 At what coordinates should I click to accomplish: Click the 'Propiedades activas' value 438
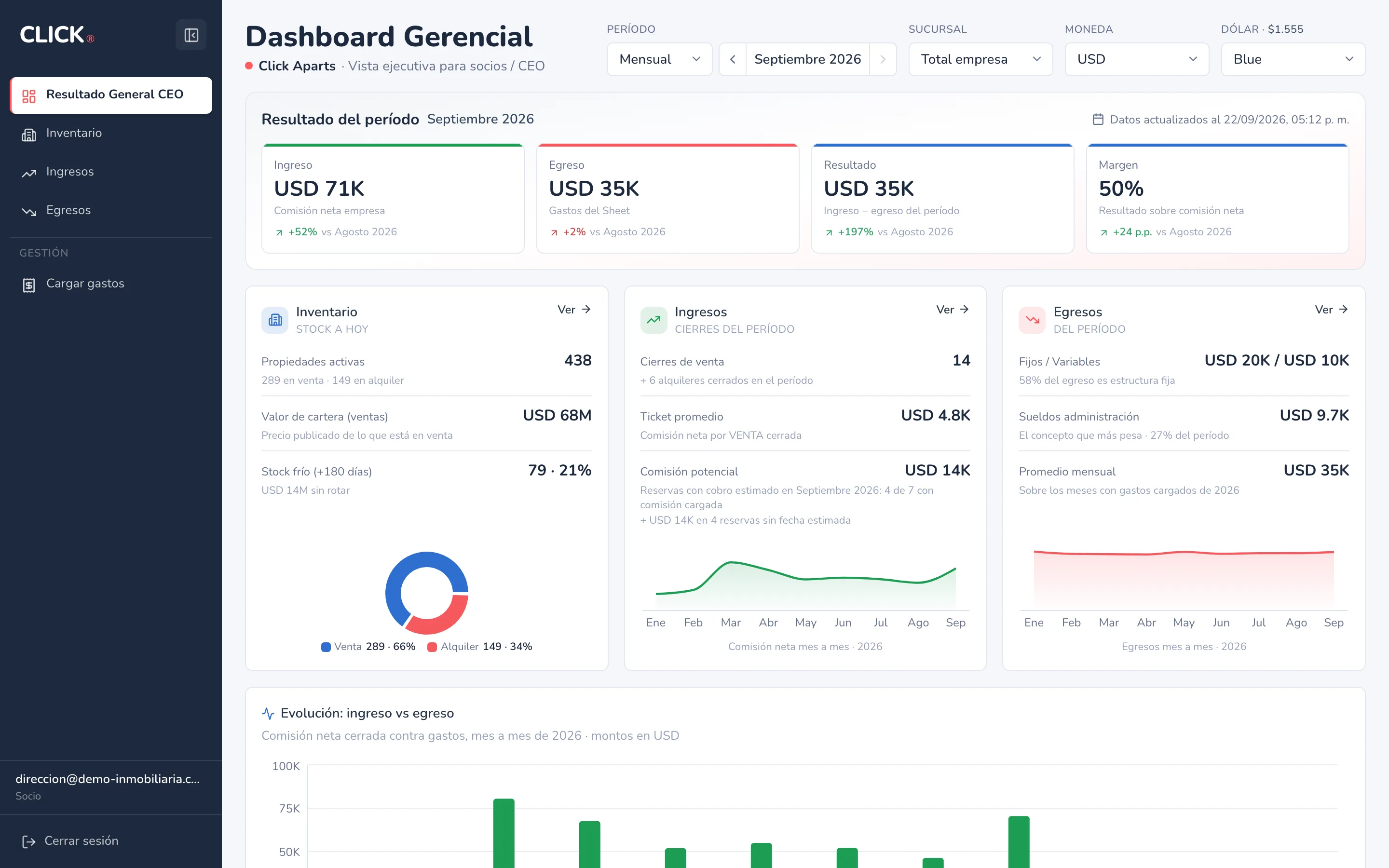point(577,361)
